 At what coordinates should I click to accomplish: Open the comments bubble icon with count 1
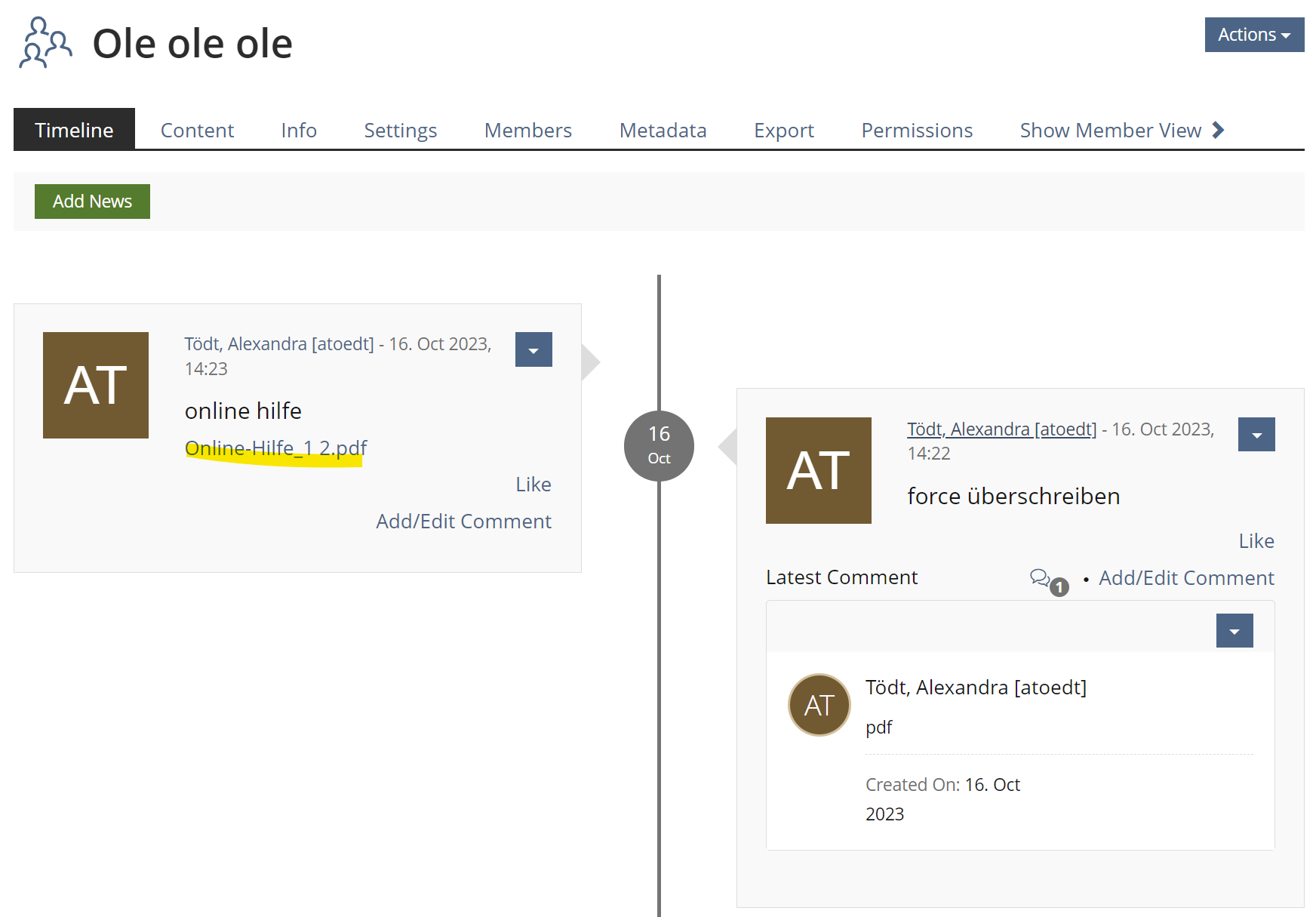pyautogui.click(x=1047, y=580)
